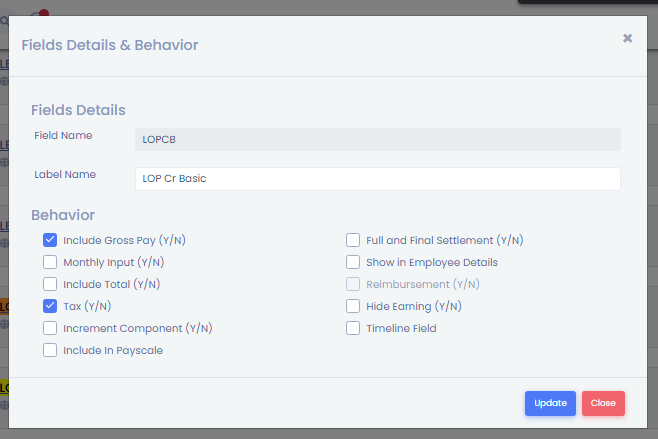Viewport: 658px width, 439px height.
Task: Click the 'Label Name' field caption
Action: 65,174
